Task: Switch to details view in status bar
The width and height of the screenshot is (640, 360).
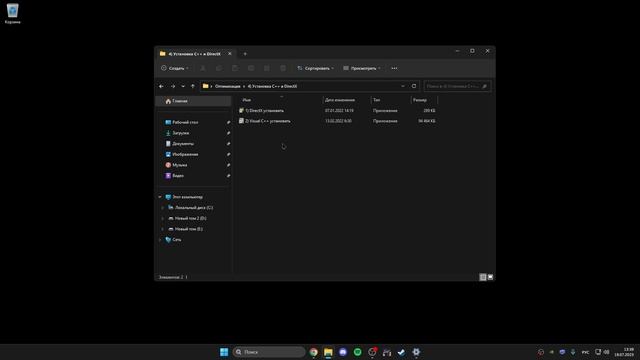Action: pyautogui.click(x=483, y=277)
